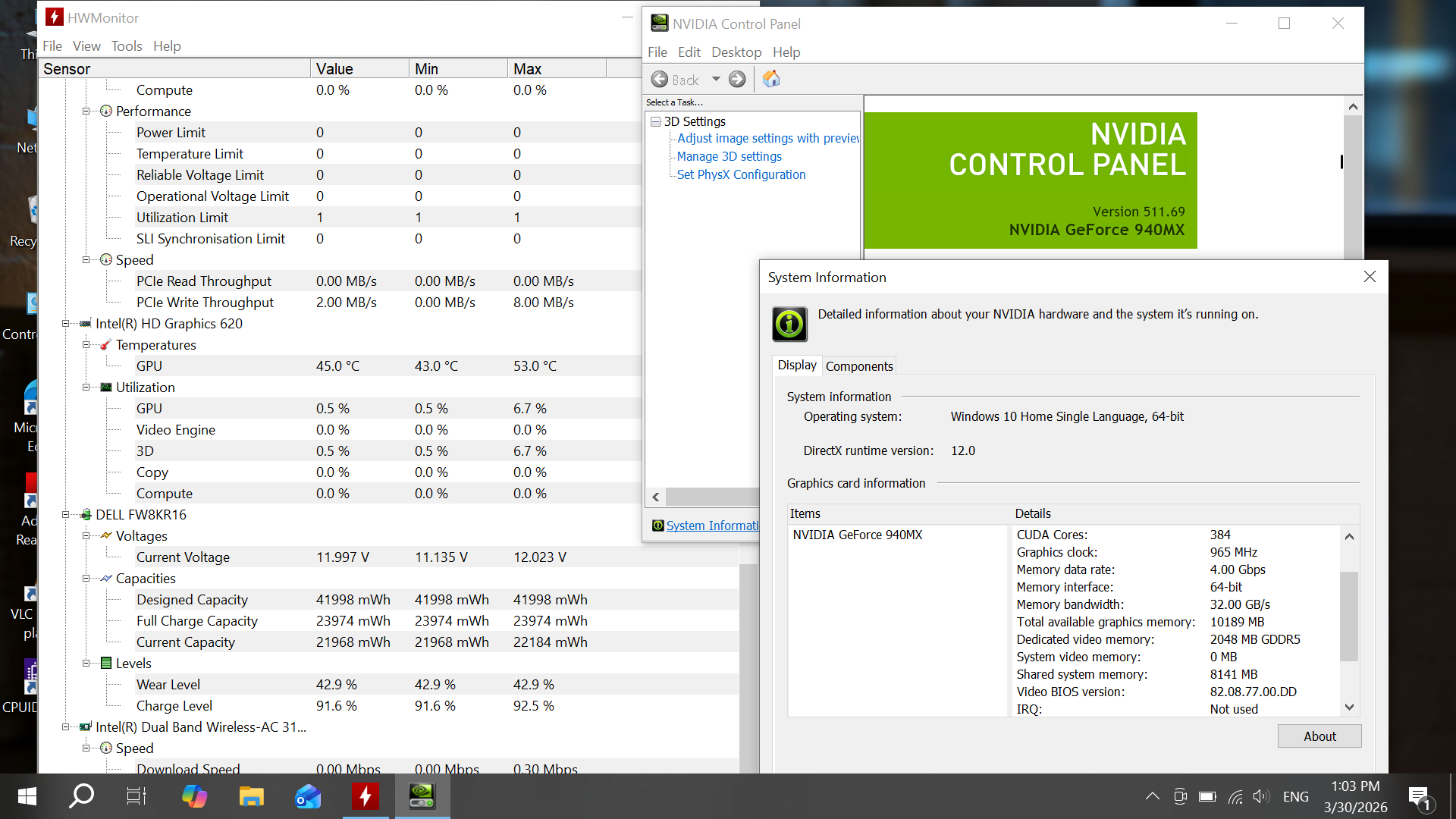Click the volume icon in system tray
This screenshot has height=819, width=1456.
click(x=1260, y=796)
